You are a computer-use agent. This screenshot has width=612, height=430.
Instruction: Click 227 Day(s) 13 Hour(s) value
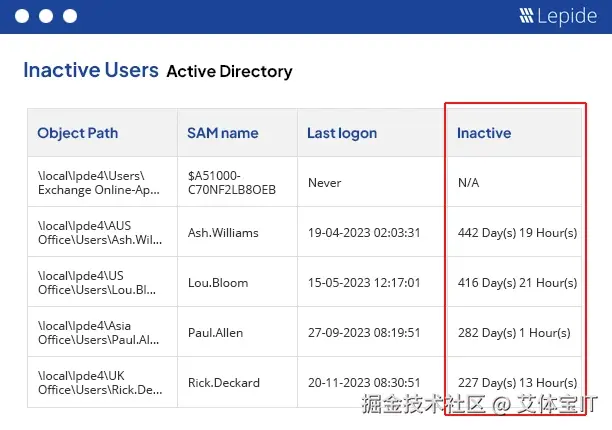[x=518, y=383]
